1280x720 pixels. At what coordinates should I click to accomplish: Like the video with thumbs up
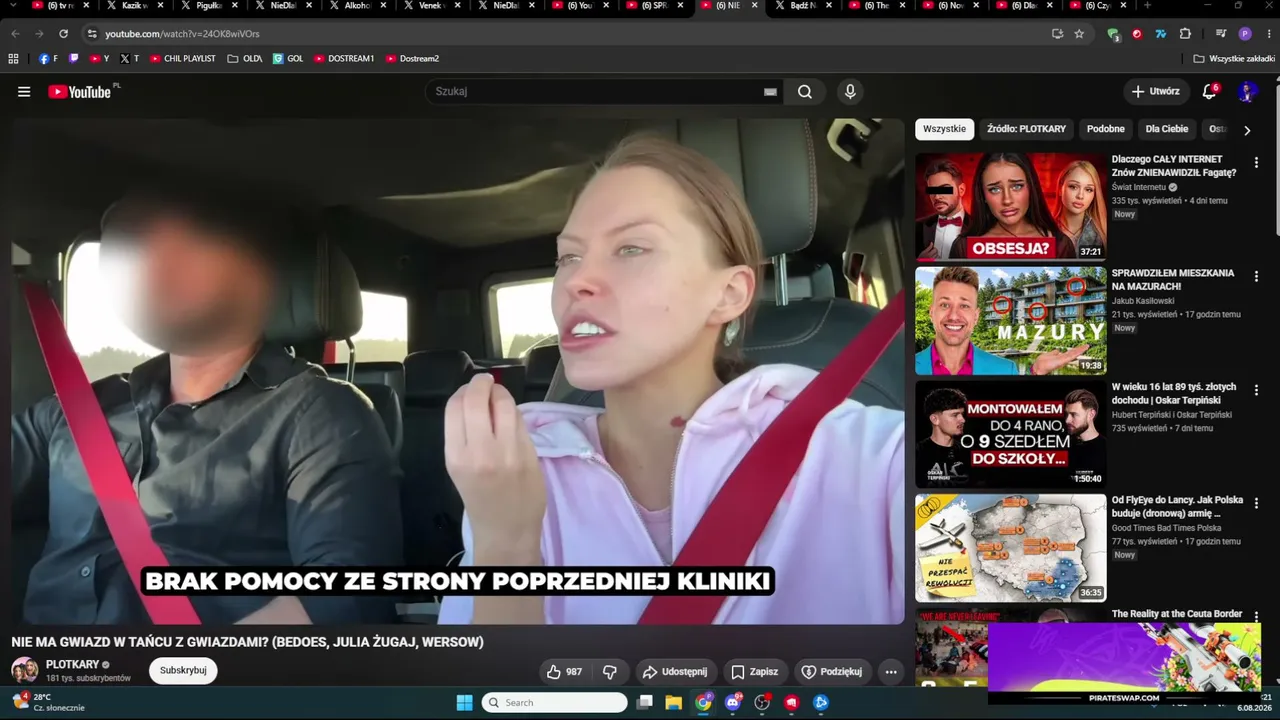tap(564, 672)
